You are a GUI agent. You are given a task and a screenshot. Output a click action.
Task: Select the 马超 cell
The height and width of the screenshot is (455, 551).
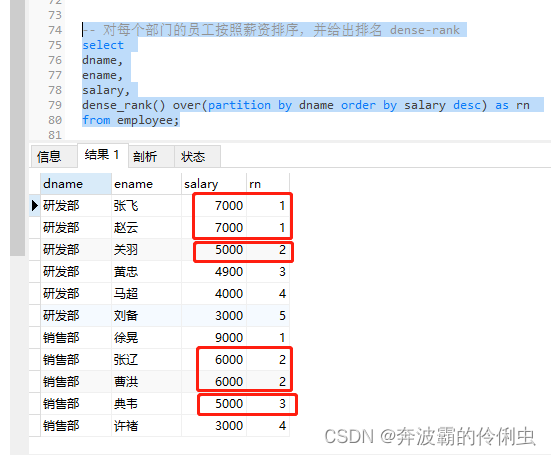pyautogui.click(x=147, y=294)
